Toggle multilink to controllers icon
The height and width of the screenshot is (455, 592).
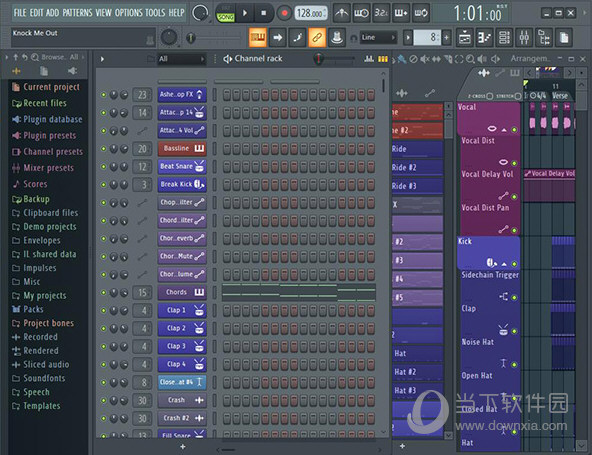(x=317, y=37)
